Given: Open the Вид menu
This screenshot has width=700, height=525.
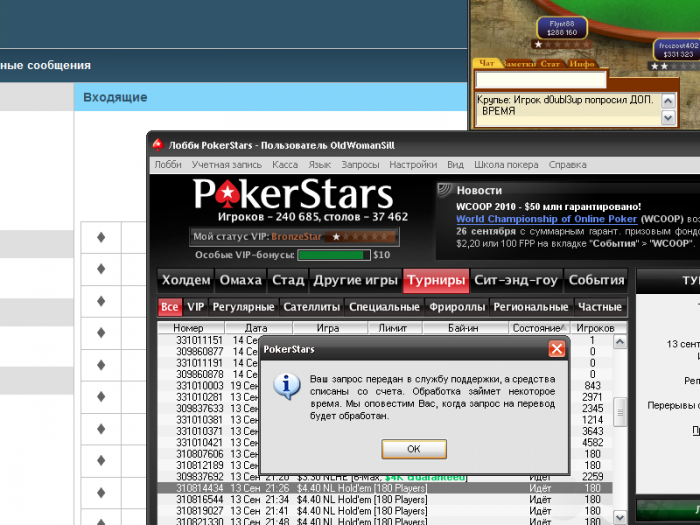Looking at the screenshot, I should (455, 165).
